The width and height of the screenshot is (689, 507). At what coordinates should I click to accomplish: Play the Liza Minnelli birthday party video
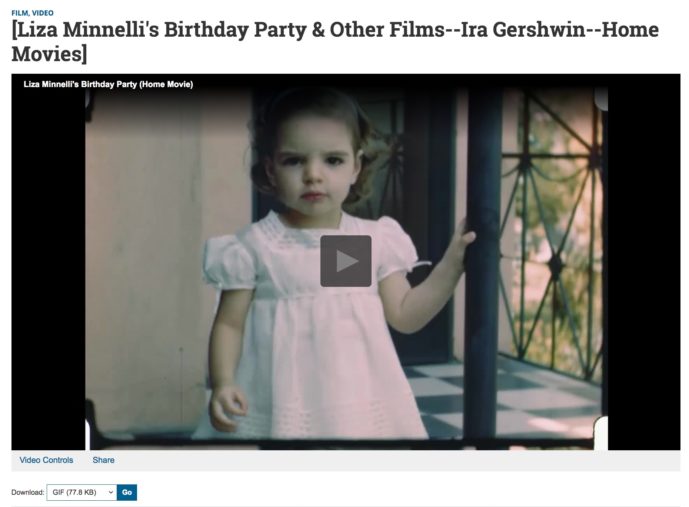tap(346, 261)
